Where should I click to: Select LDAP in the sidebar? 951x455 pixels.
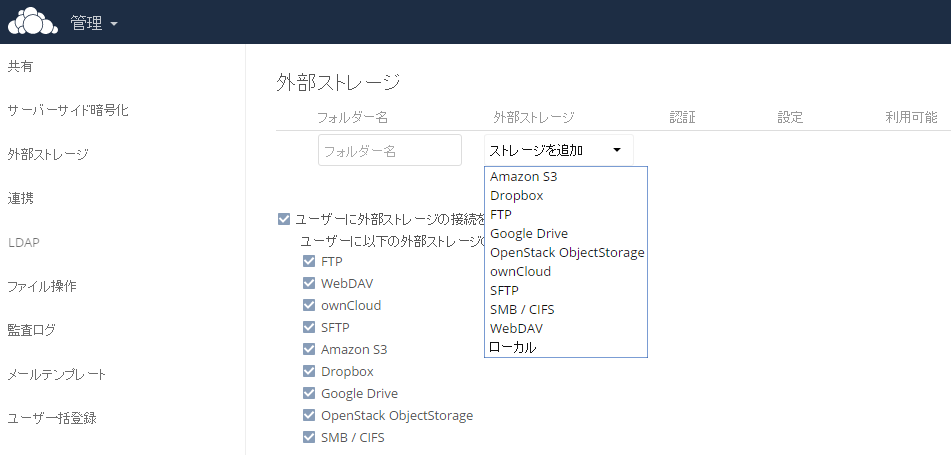tap(24, 243)
